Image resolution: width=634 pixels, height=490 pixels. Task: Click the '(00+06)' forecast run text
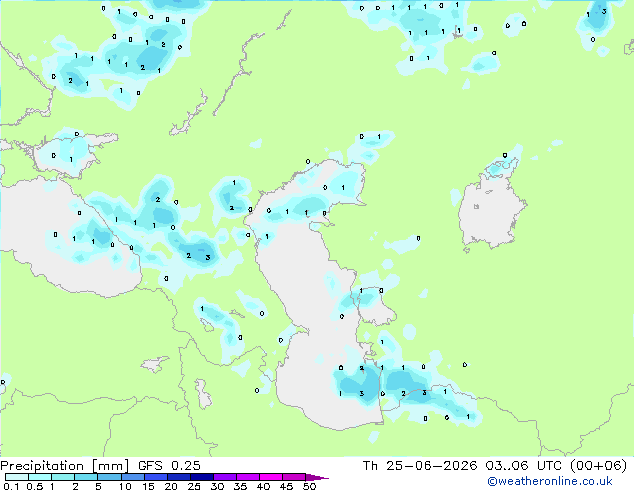pos(598,465)
